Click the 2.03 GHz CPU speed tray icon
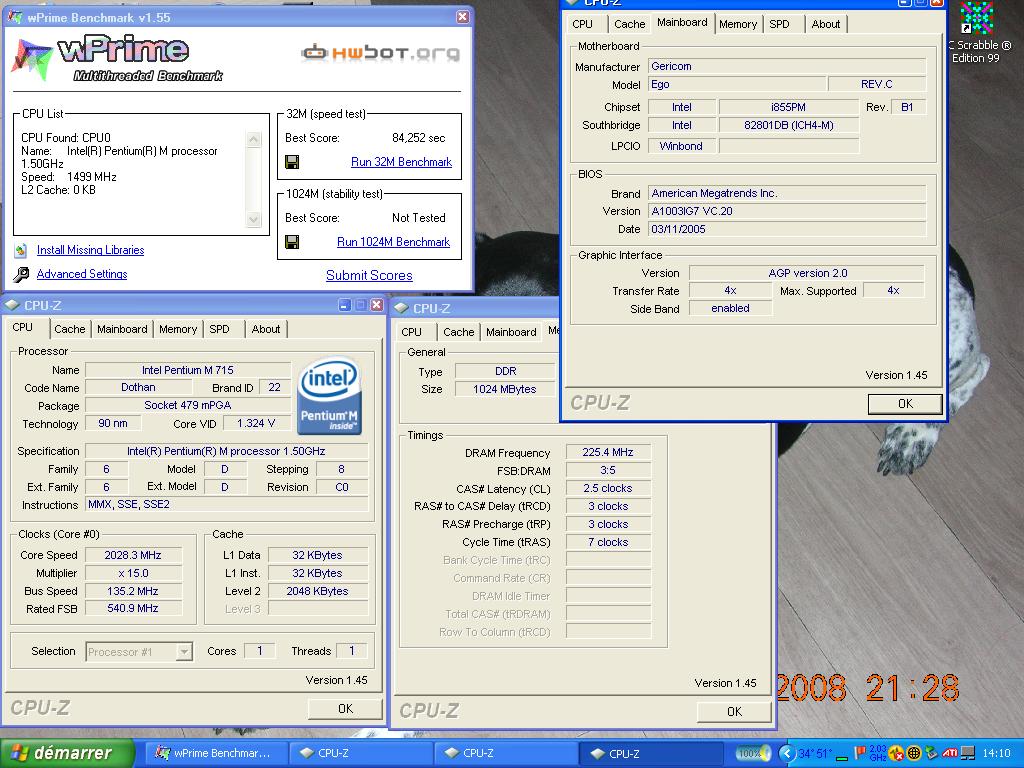Viewport: 1024px width, 768px height. [878, 753]
